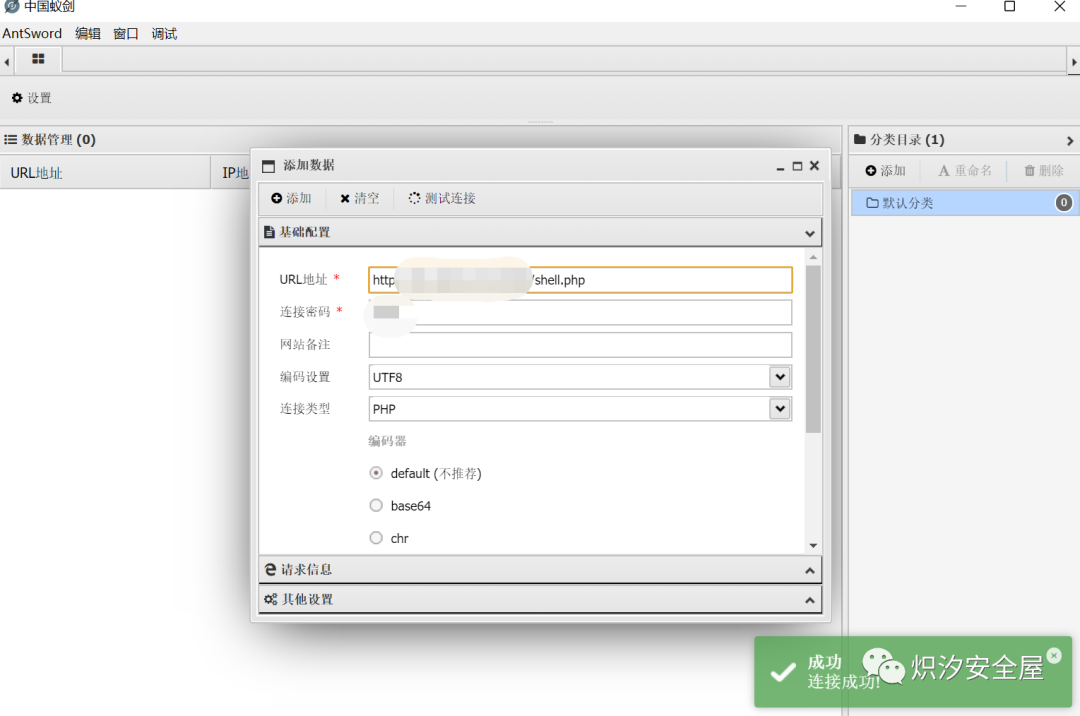Image resolution: width=1080 pixels, height=716 pixels.
Task: Open the AntSword menu
Action: [x=32, y=33]
